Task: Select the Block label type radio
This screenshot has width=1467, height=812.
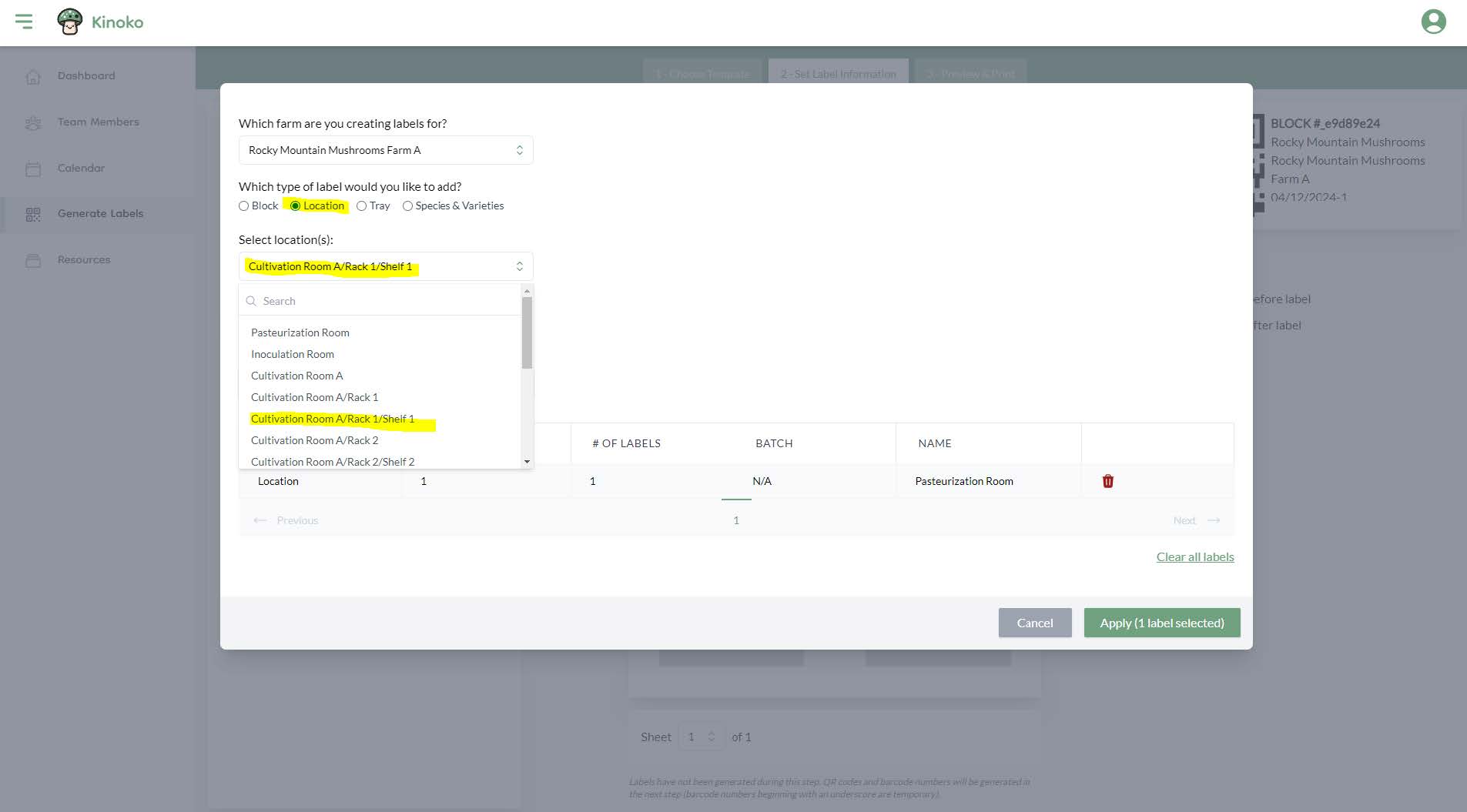Action: coord(244,206)
